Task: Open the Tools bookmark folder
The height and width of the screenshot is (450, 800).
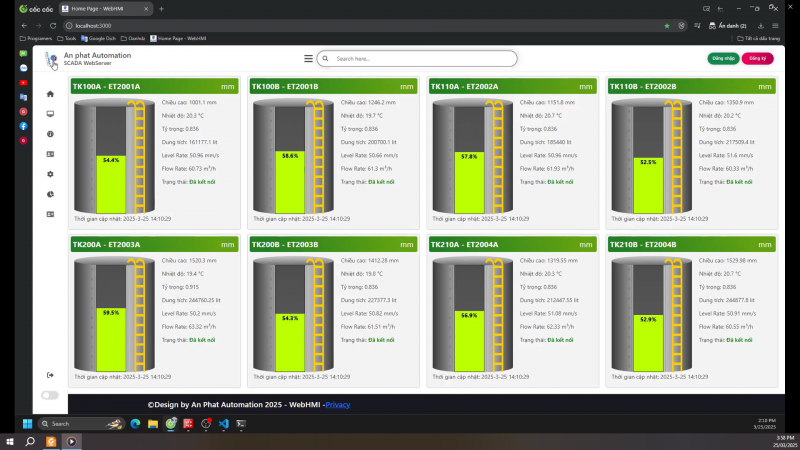Action: (70, 38)
